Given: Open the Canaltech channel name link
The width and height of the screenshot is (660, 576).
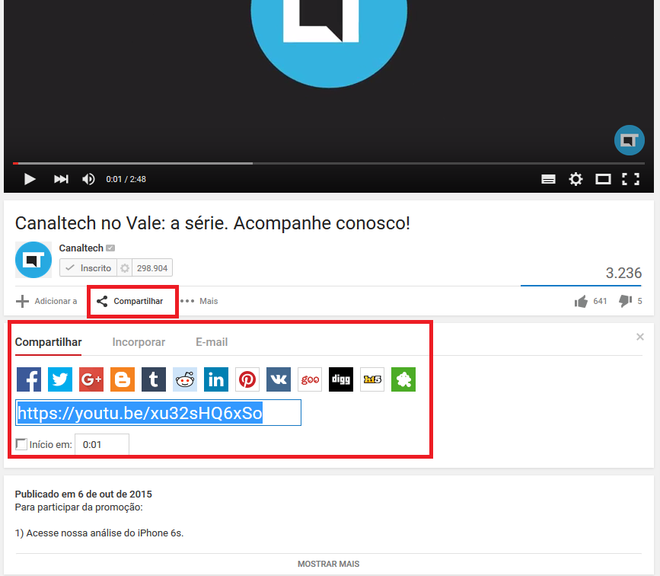Looking at the screenshot, I should 81,248.
